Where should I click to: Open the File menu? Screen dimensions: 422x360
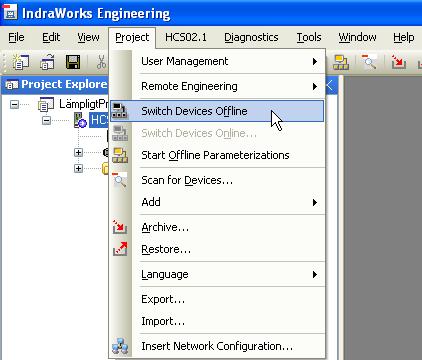16,37
